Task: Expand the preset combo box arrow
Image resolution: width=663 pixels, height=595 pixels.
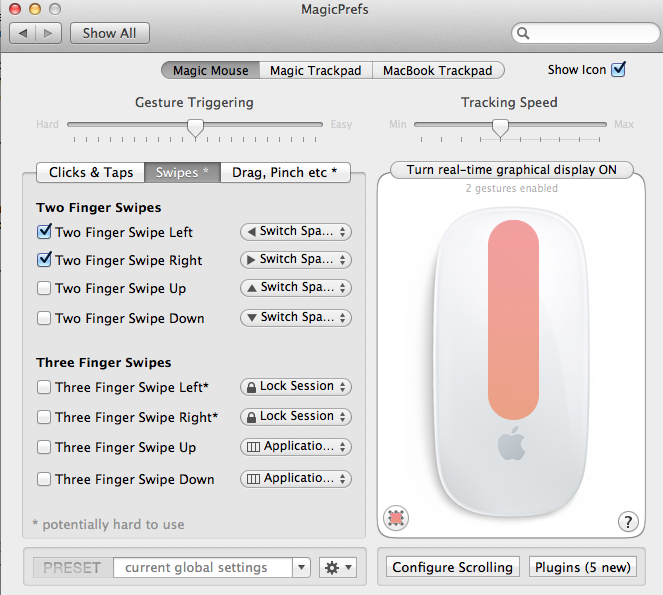Action: [x=301, y=568]
